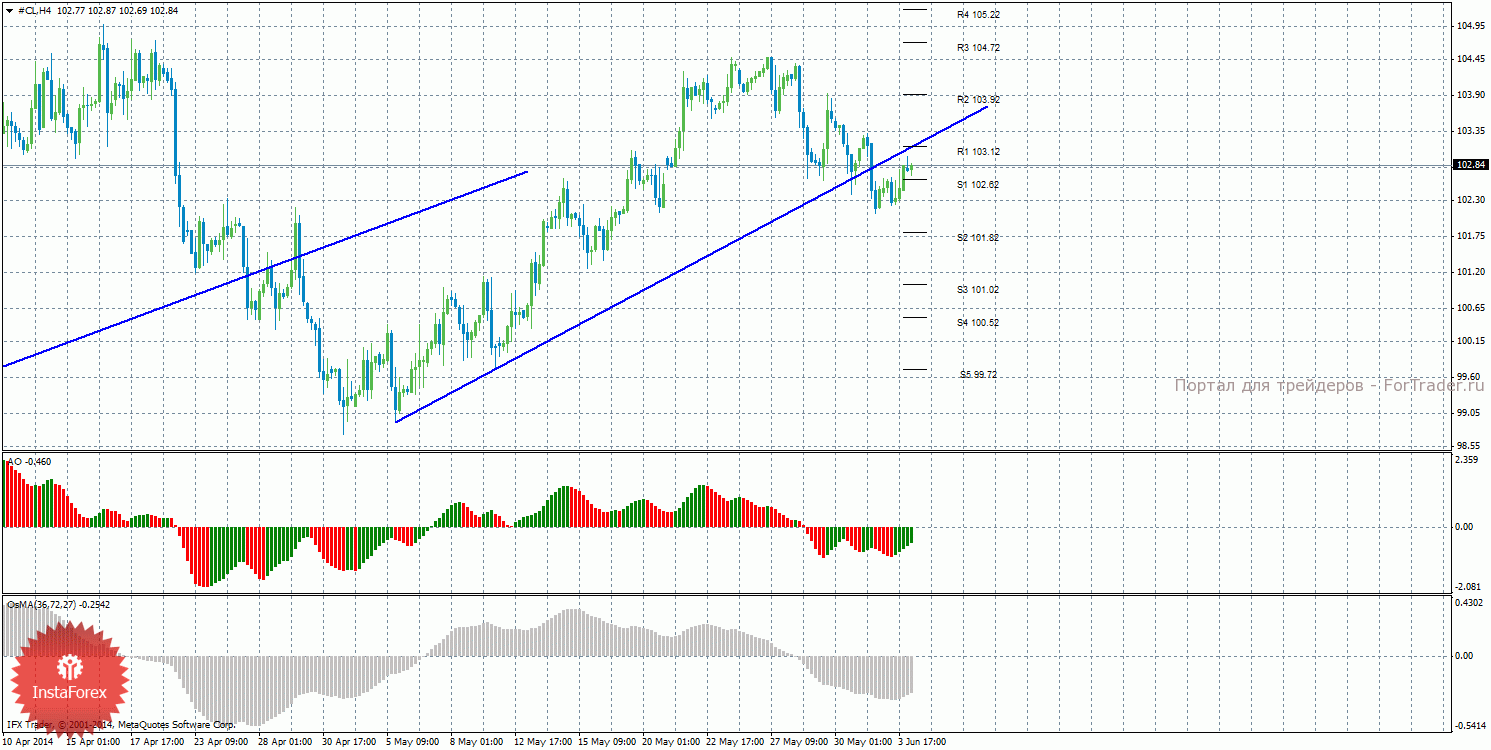Screen dimensions: 1491x750
Task: Click the S2 101.82 support label
Action: (x=978, y=238)
